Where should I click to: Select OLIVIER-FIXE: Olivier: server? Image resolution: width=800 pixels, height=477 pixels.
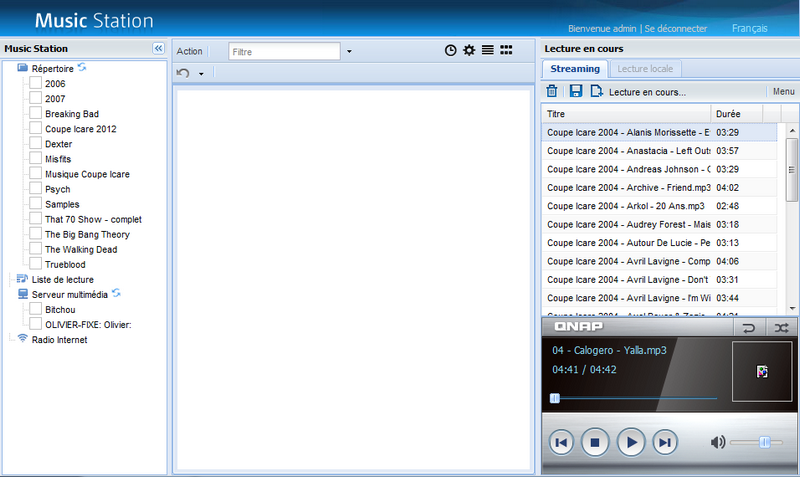88,324
